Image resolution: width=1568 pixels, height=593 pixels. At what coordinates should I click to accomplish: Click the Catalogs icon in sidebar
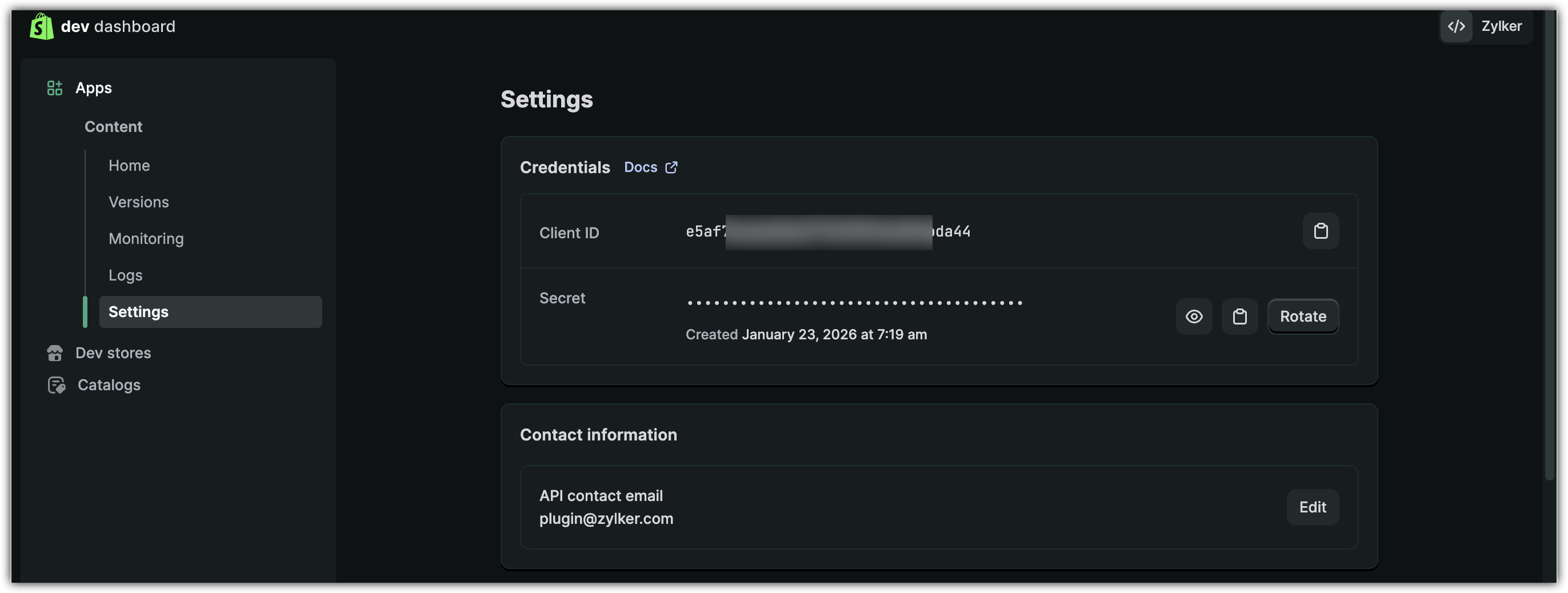56,385
